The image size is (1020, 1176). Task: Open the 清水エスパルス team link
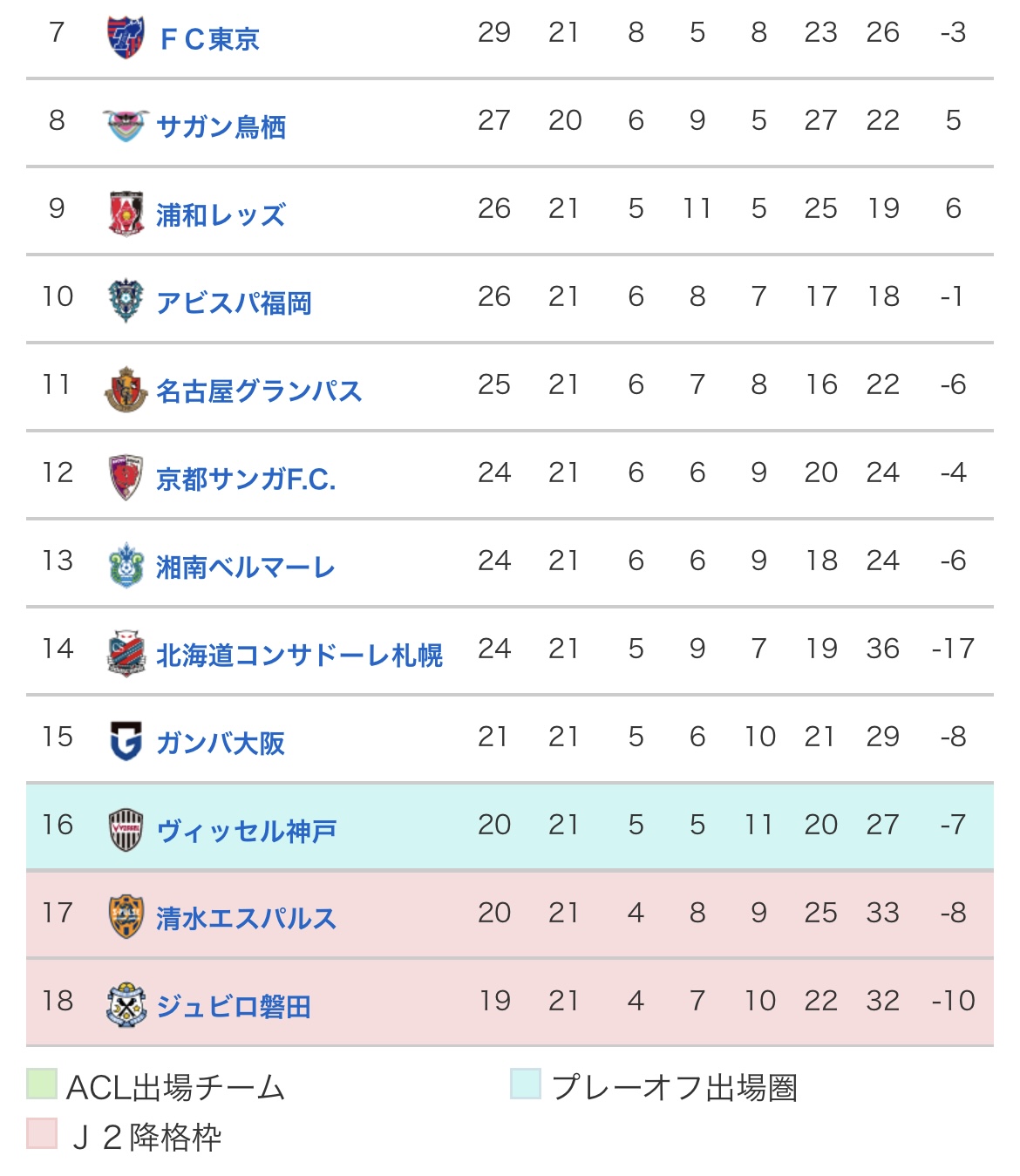(246, 919)
